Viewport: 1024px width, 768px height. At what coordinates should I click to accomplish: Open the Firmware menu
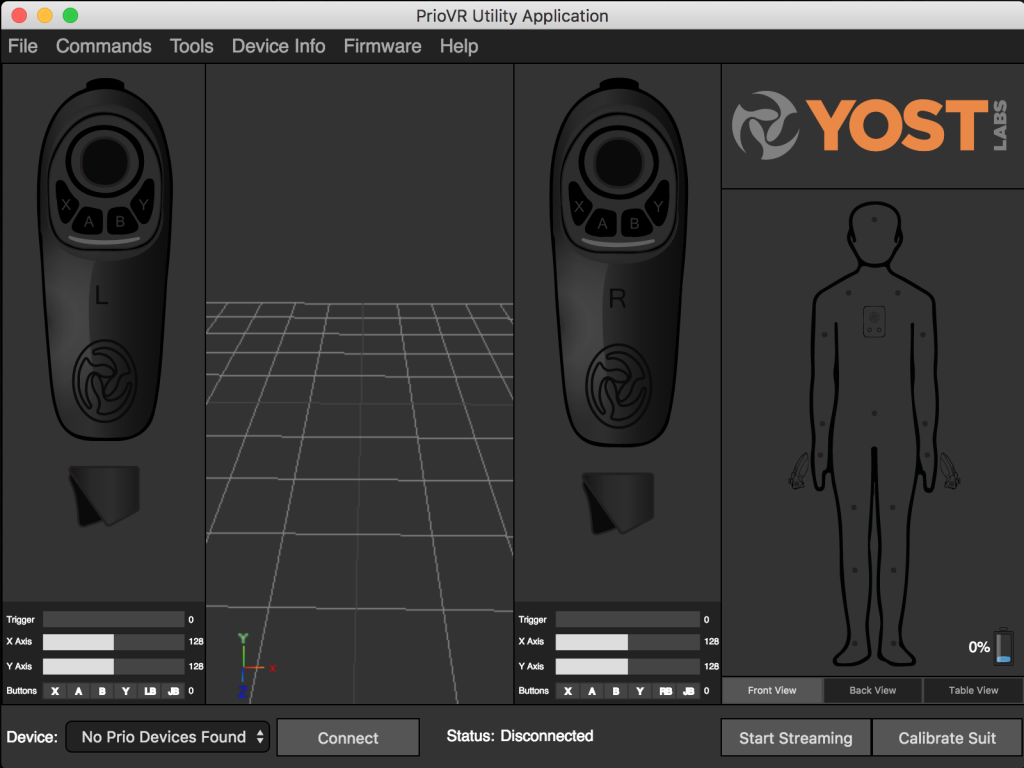(x=383, y=46)
